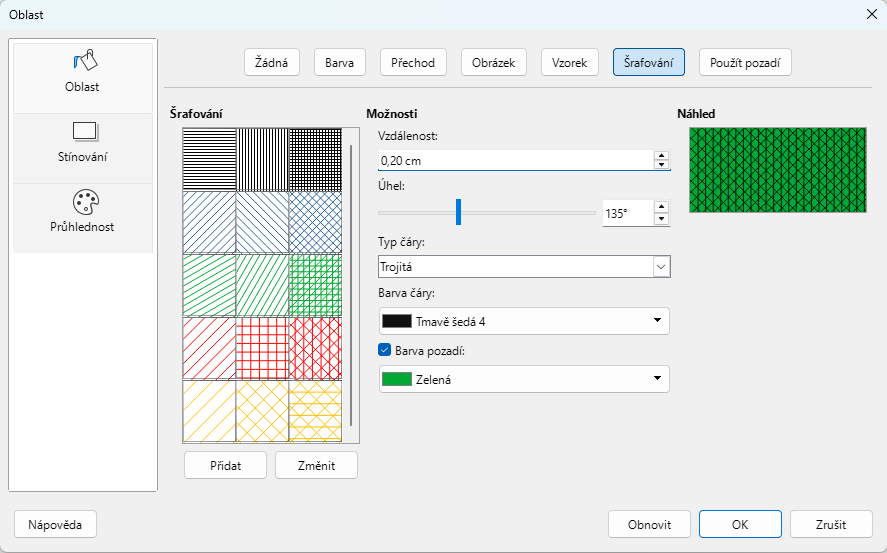
Task: Choose the Žádná fill option
Action: click(x=272, y=62)
